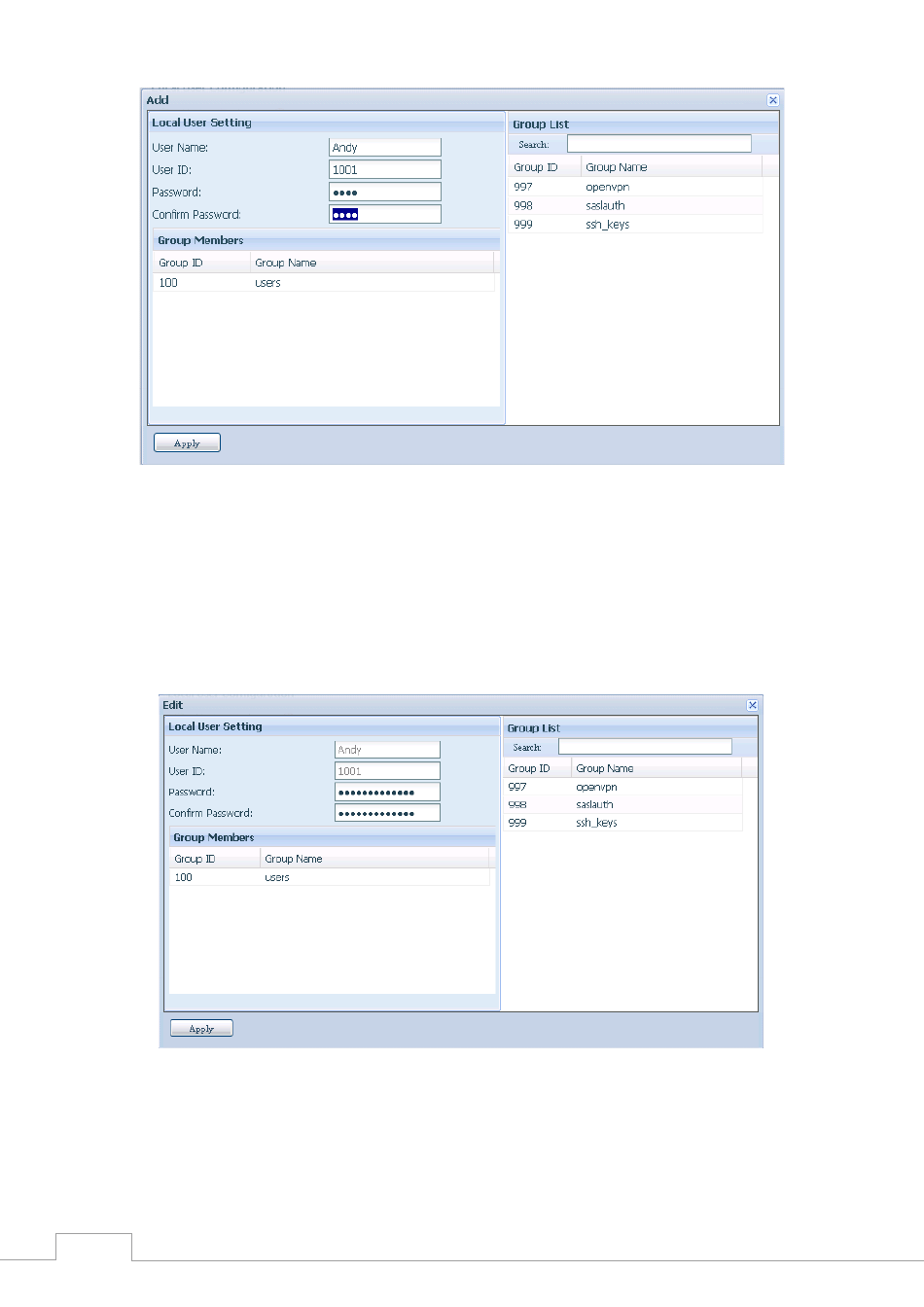This screenshot has height=1307, width=924.
Task: Focus the User ID field in Add dialog
Action: (x=385, y=170)
